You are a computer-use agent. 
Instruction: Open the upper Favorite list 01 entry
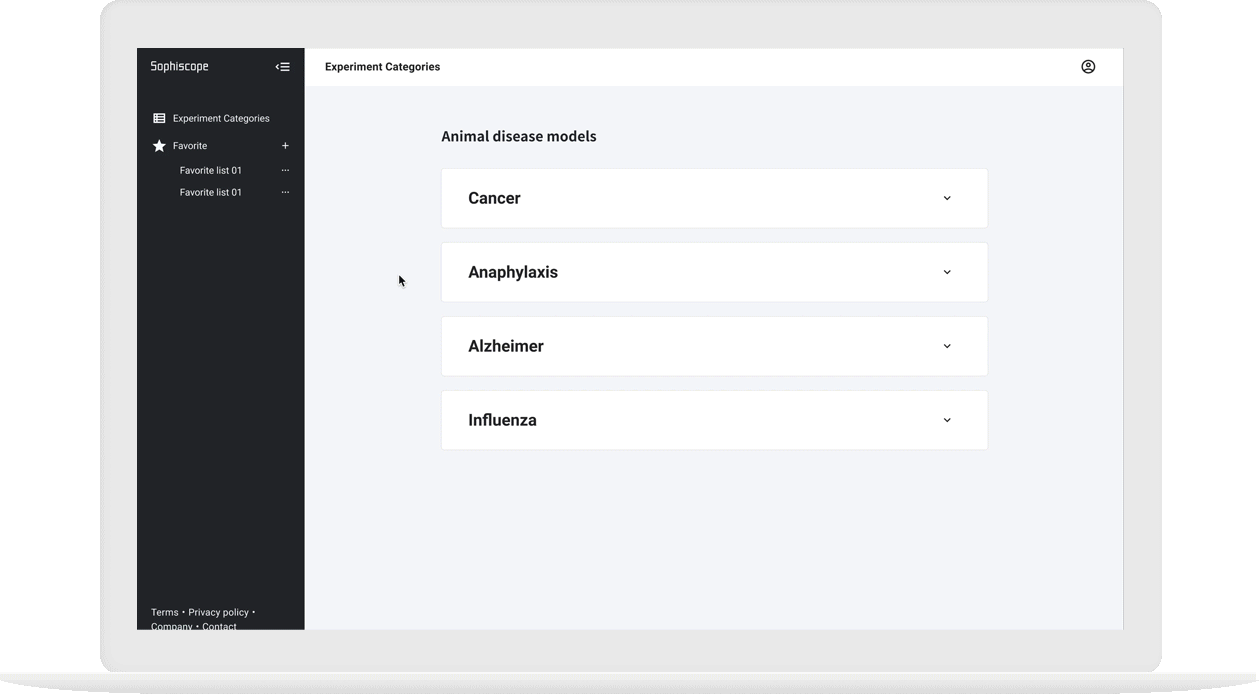click(x=211, y=171)
